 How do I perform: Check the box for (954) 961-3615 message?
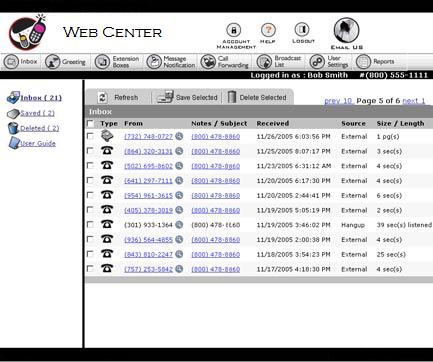point(90,195)
